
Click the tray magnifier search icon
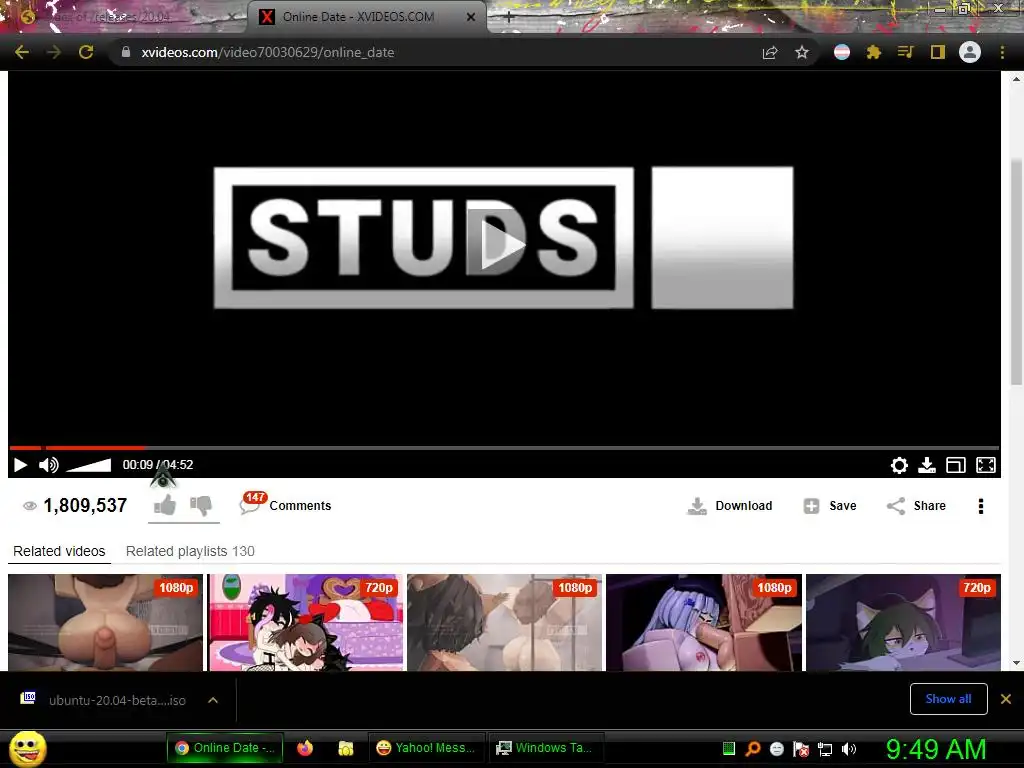(x=753, y=749)
